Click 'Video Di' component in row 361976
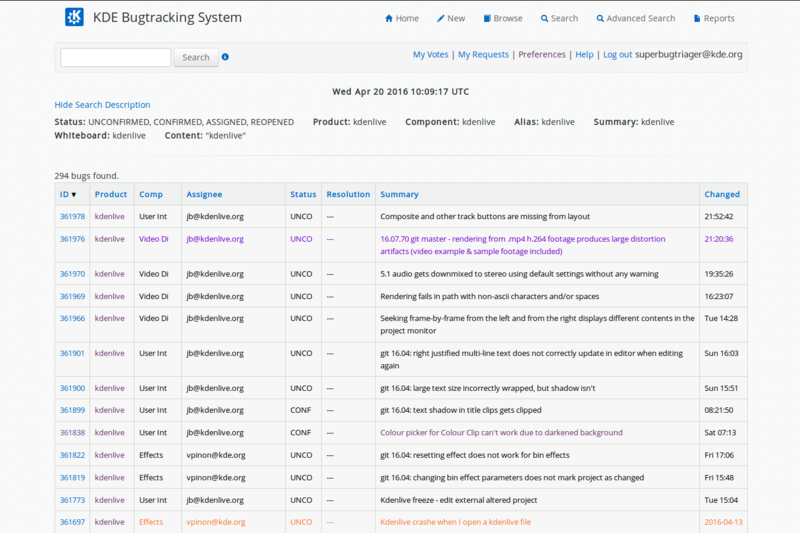 [x=154, y=239]
